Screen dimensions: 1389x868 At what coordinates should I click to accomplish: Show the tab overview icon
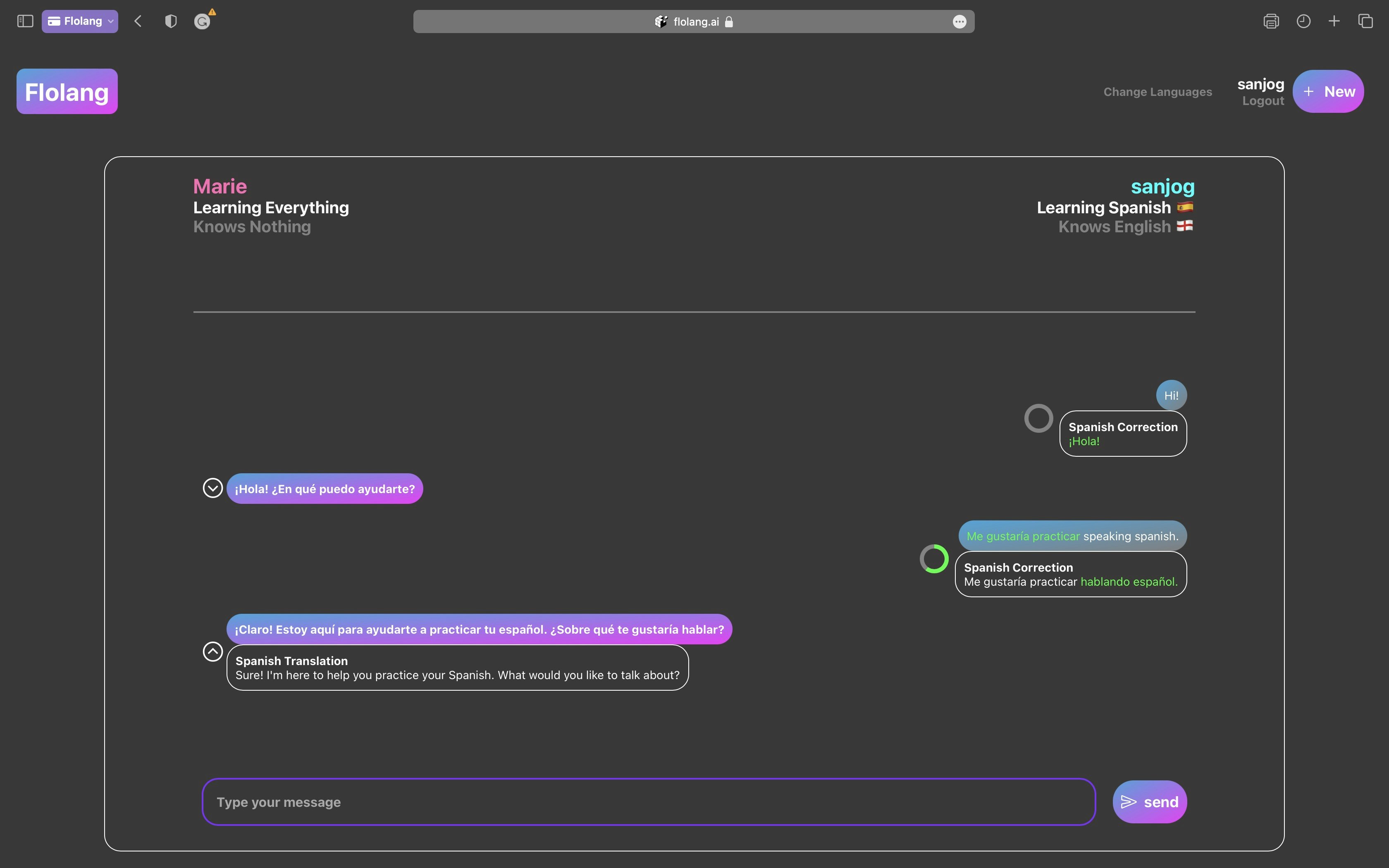pos(1365,21)
